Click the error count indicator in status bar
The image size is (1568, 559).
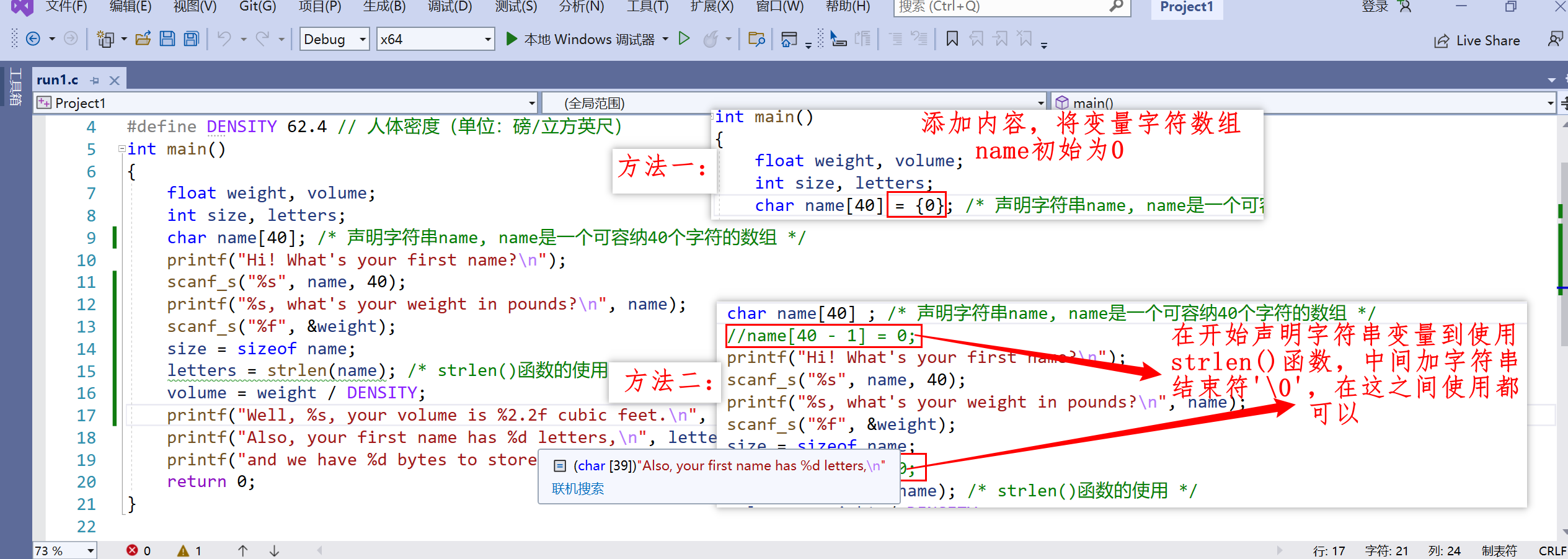[138, 550]
